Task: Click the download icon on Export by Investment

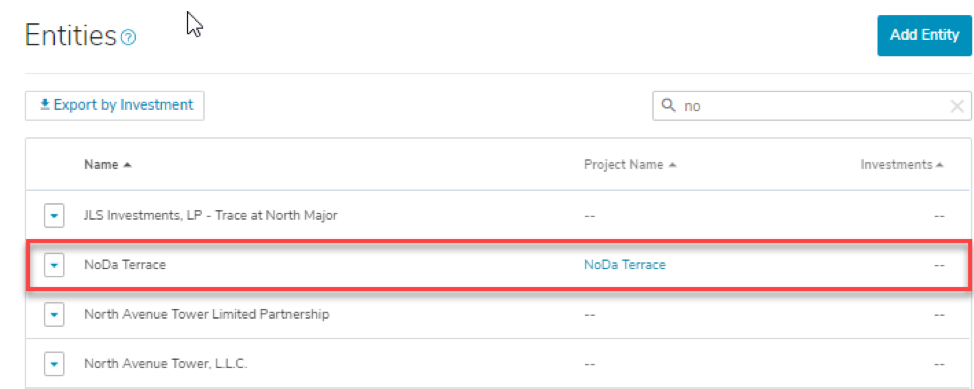Action: [x=45, y=105]
